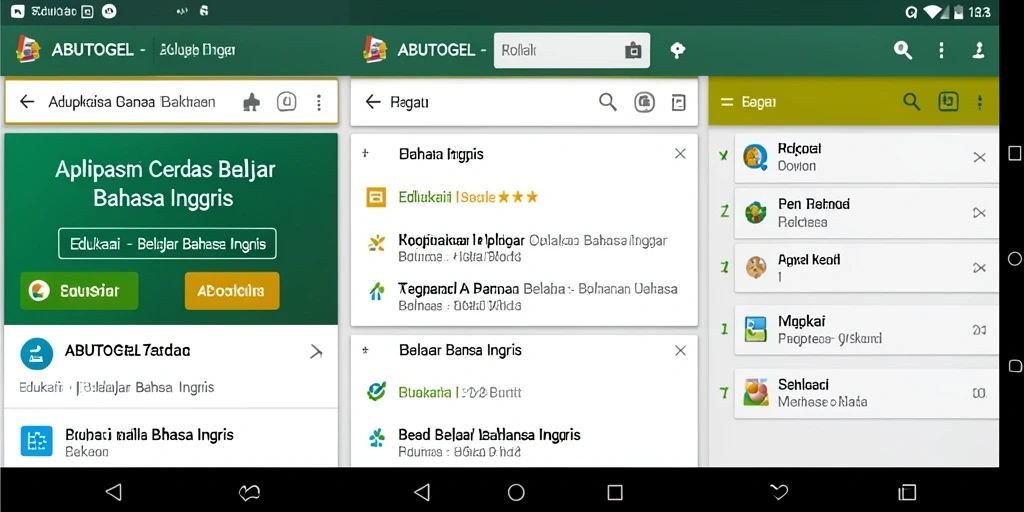Image resolution: width=1024 pixels, height=512 pixels.
Task: Click the Rdgoal app icon
Action: pyautogui.click(x=756, y=157)
